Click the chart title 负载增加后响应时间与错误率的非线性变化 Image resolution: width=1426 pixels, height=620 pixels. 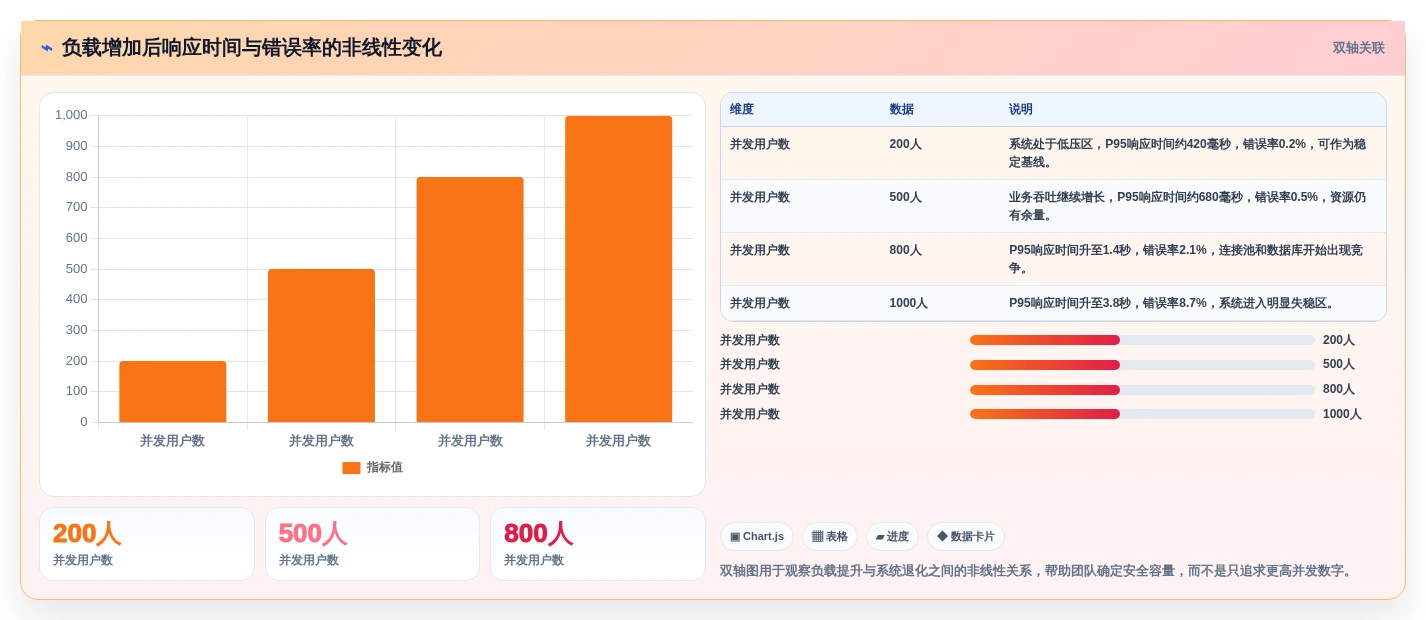(251, 48)
